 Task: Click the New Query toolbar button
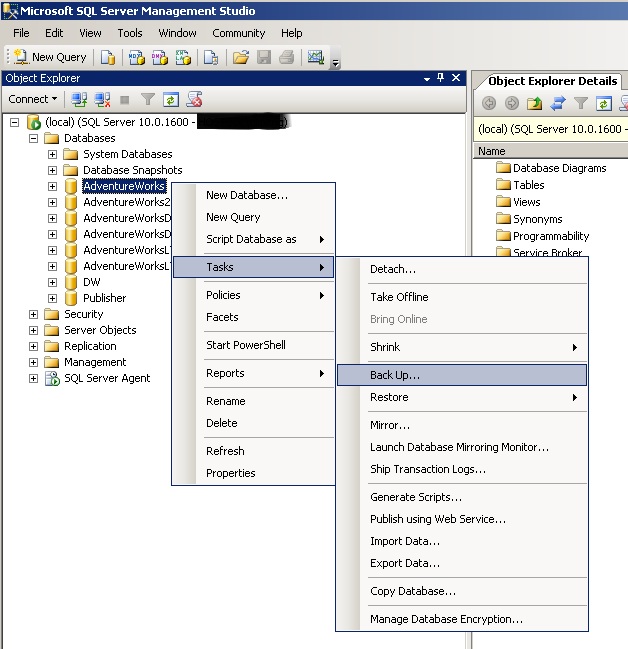[50, 57]
